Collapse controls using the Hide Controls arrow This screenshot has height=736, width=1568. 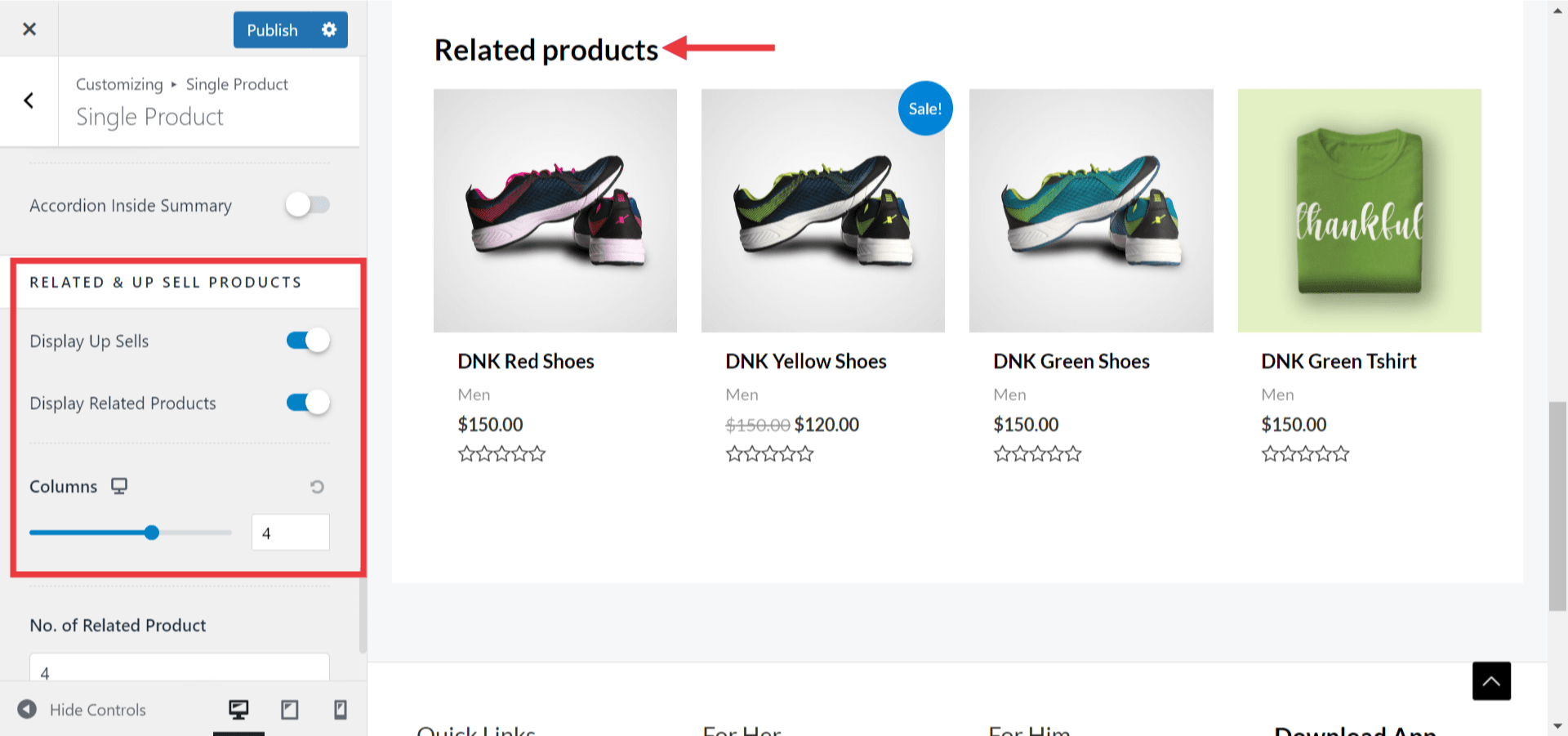[x=29, y=709]
